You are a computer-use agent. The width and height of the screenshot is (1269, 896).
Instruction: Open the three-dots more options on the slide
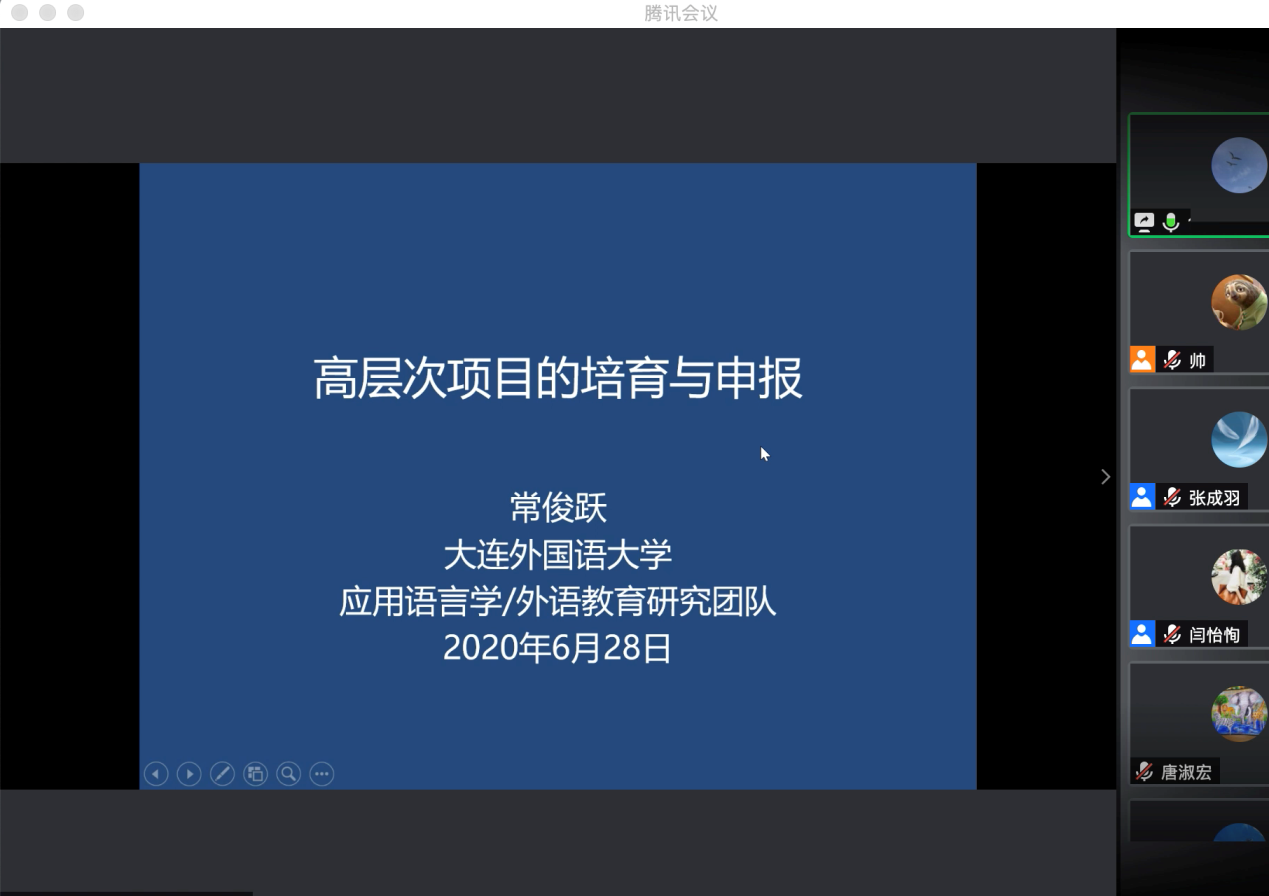pyautogui.click(x=321, y=774)
